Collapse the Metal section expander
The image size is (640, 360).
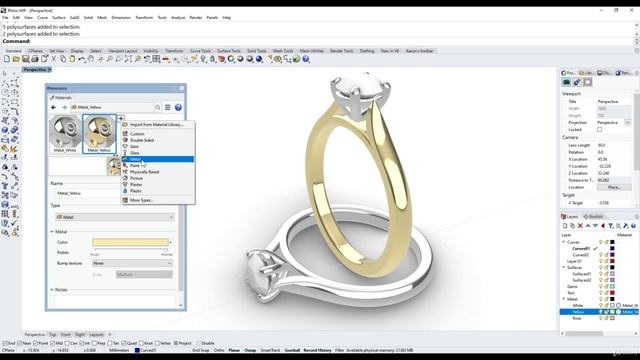coord(52,232)
